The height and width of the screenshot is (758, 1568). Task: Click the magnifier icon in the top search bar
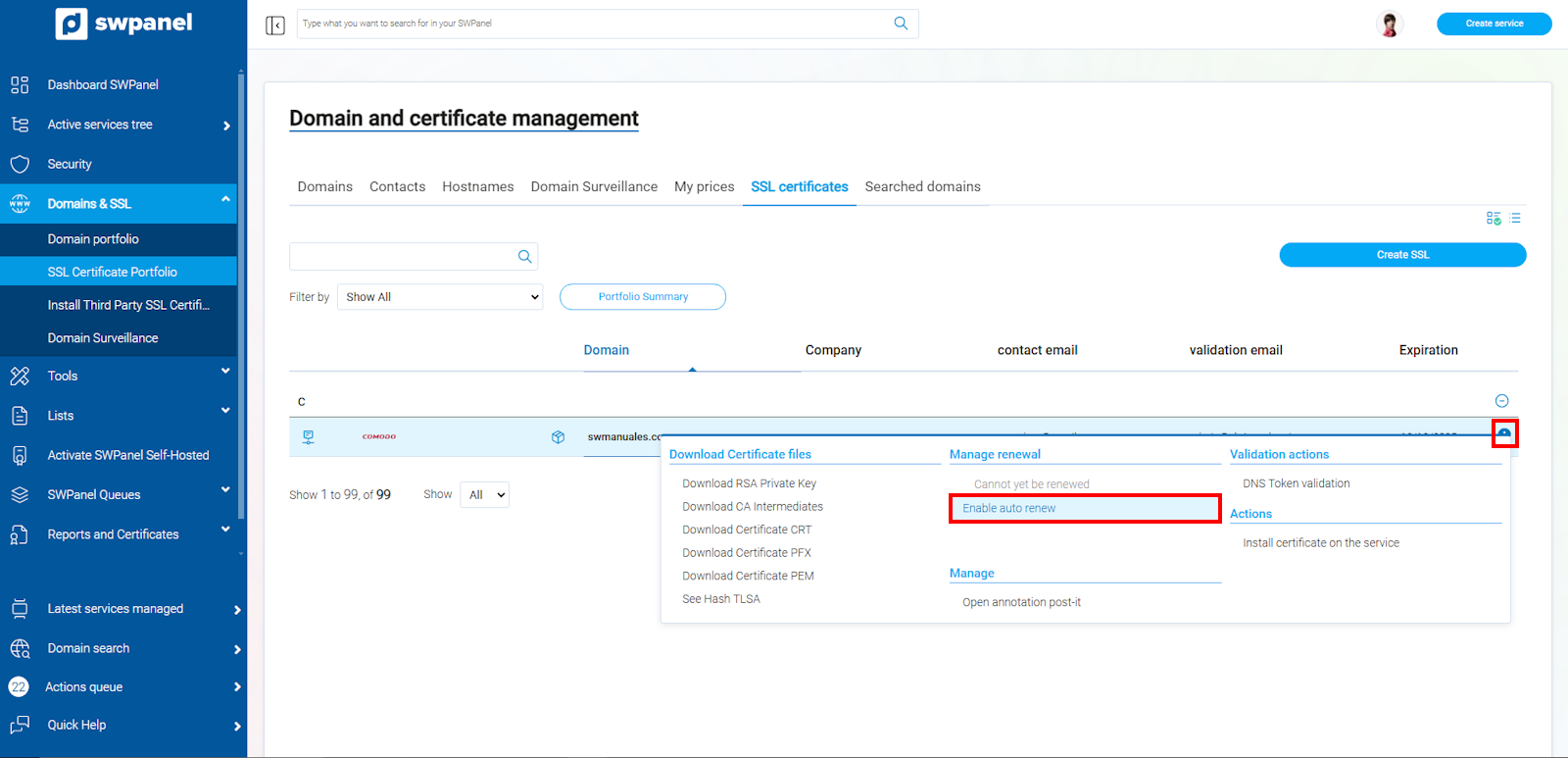pos(901,24)
